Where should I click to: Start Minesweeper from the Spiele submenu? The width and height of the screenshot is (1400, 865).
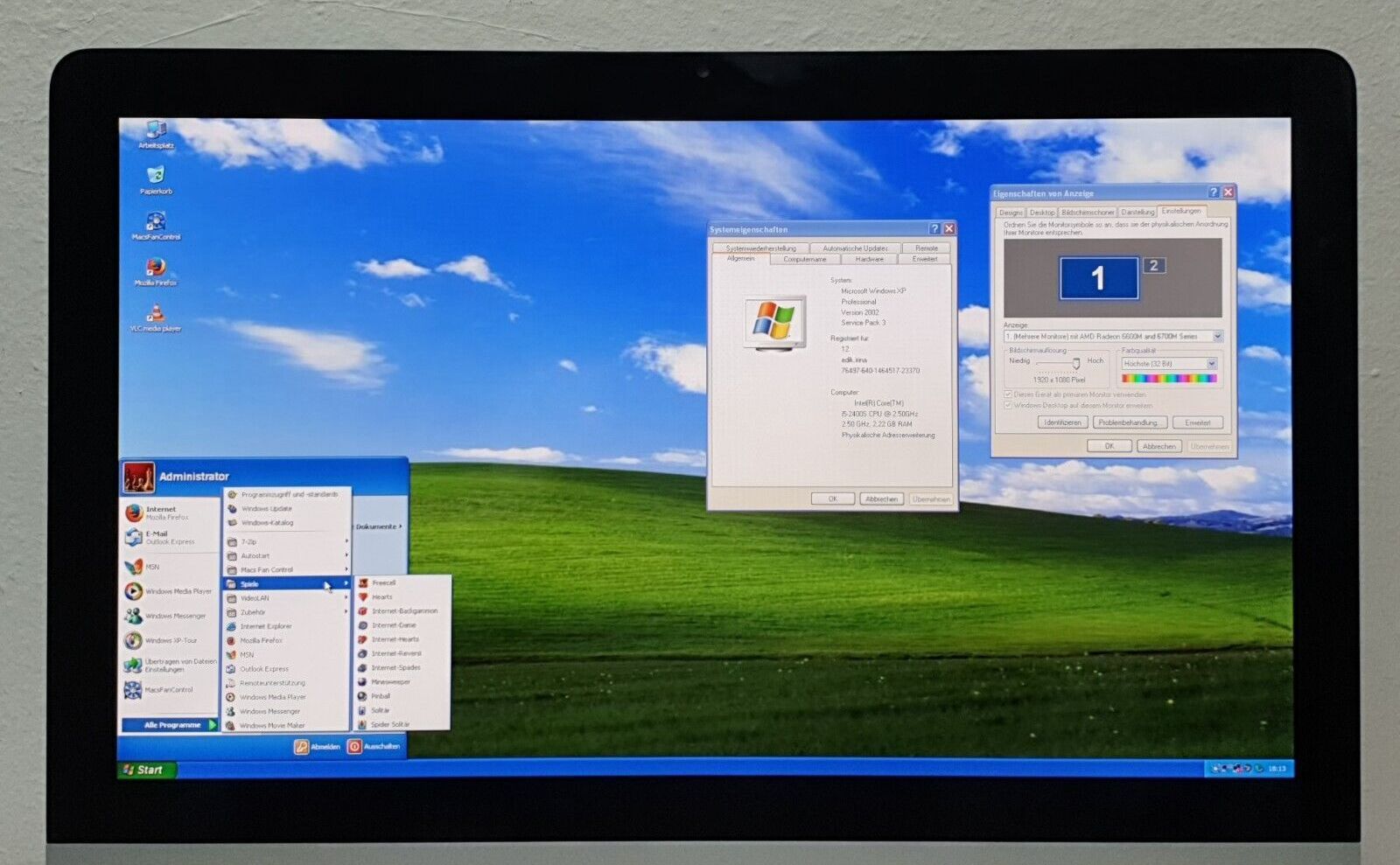[389, 682]
